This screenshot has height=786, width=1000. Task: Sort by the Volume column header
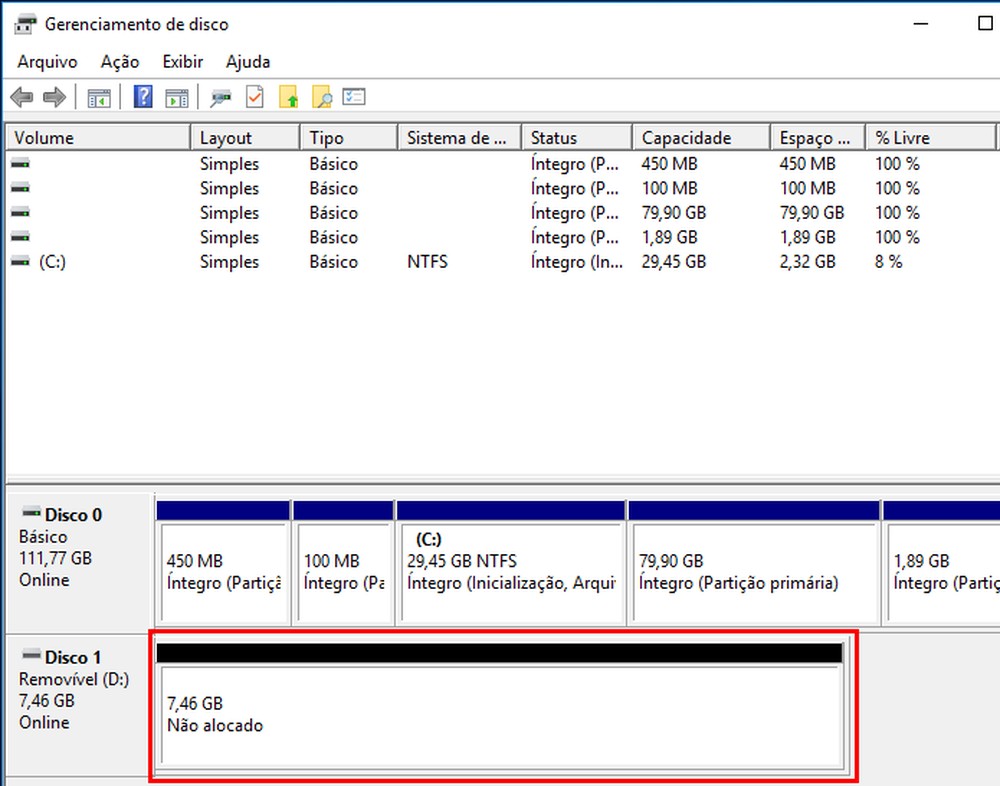98,138
